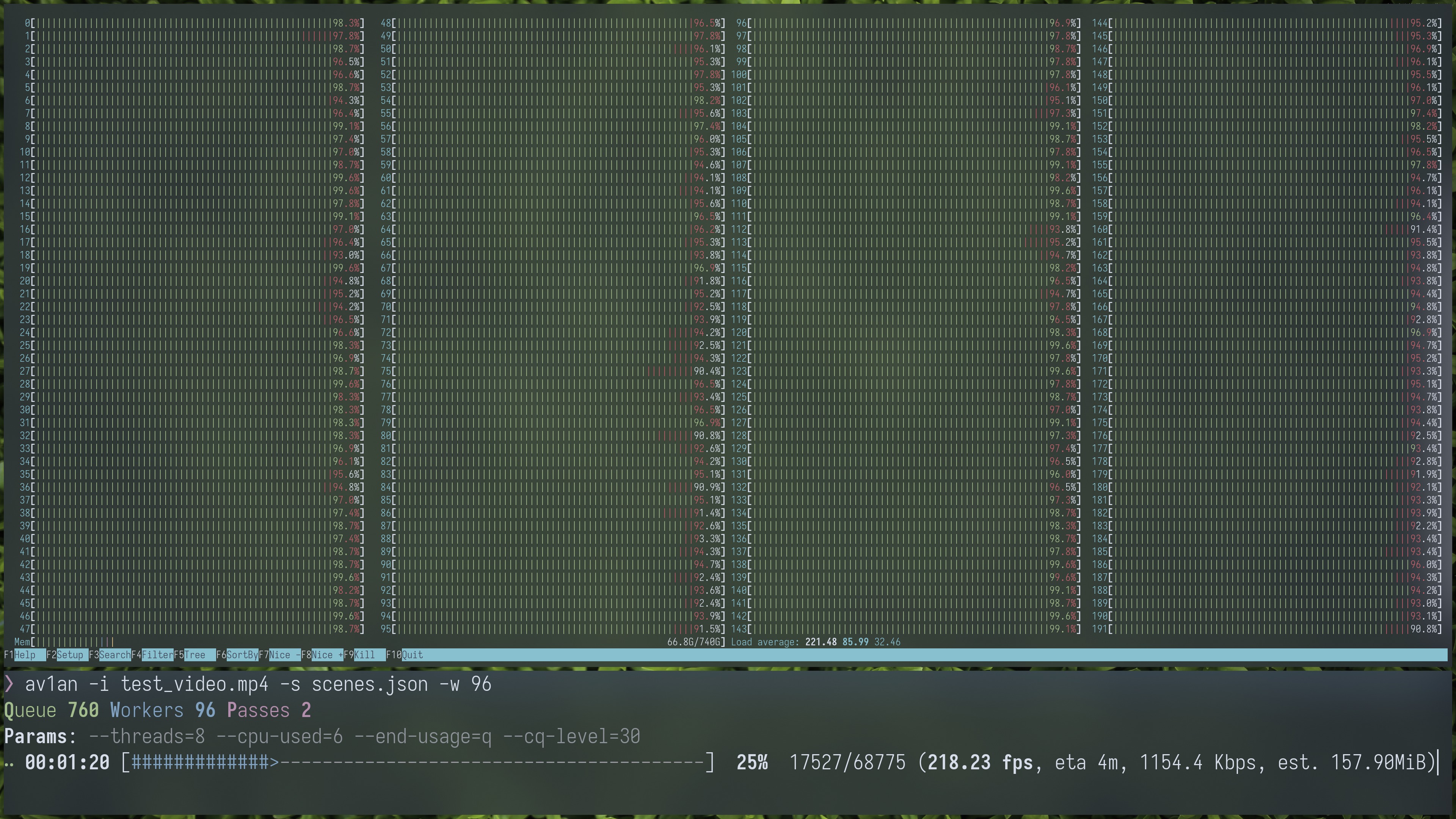The width and height of the screenshot is (1456, 819).
Task: Click the CPU 47 meter row
Action: [x=192, y=629]
